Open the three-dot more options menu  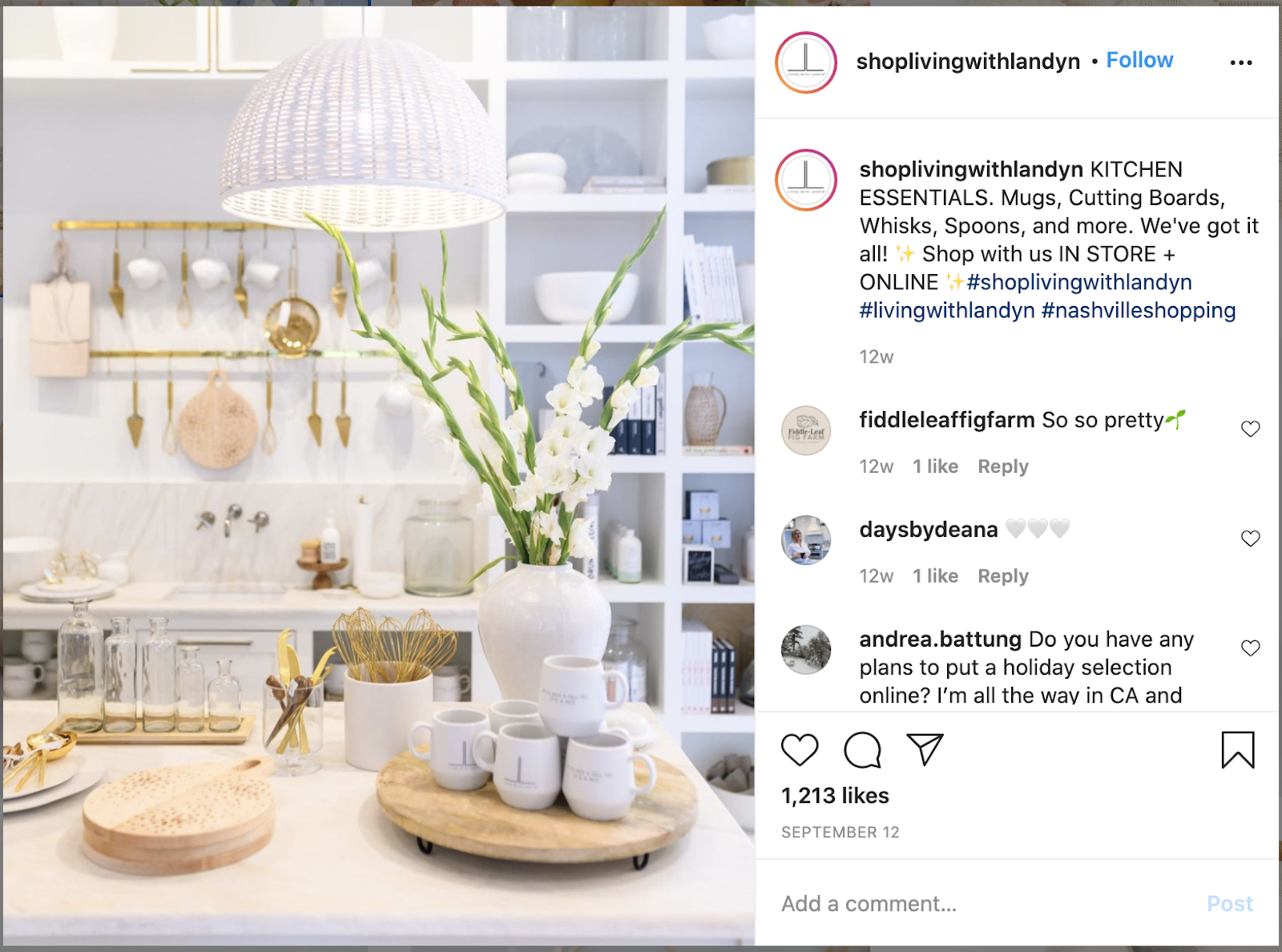1241,63
